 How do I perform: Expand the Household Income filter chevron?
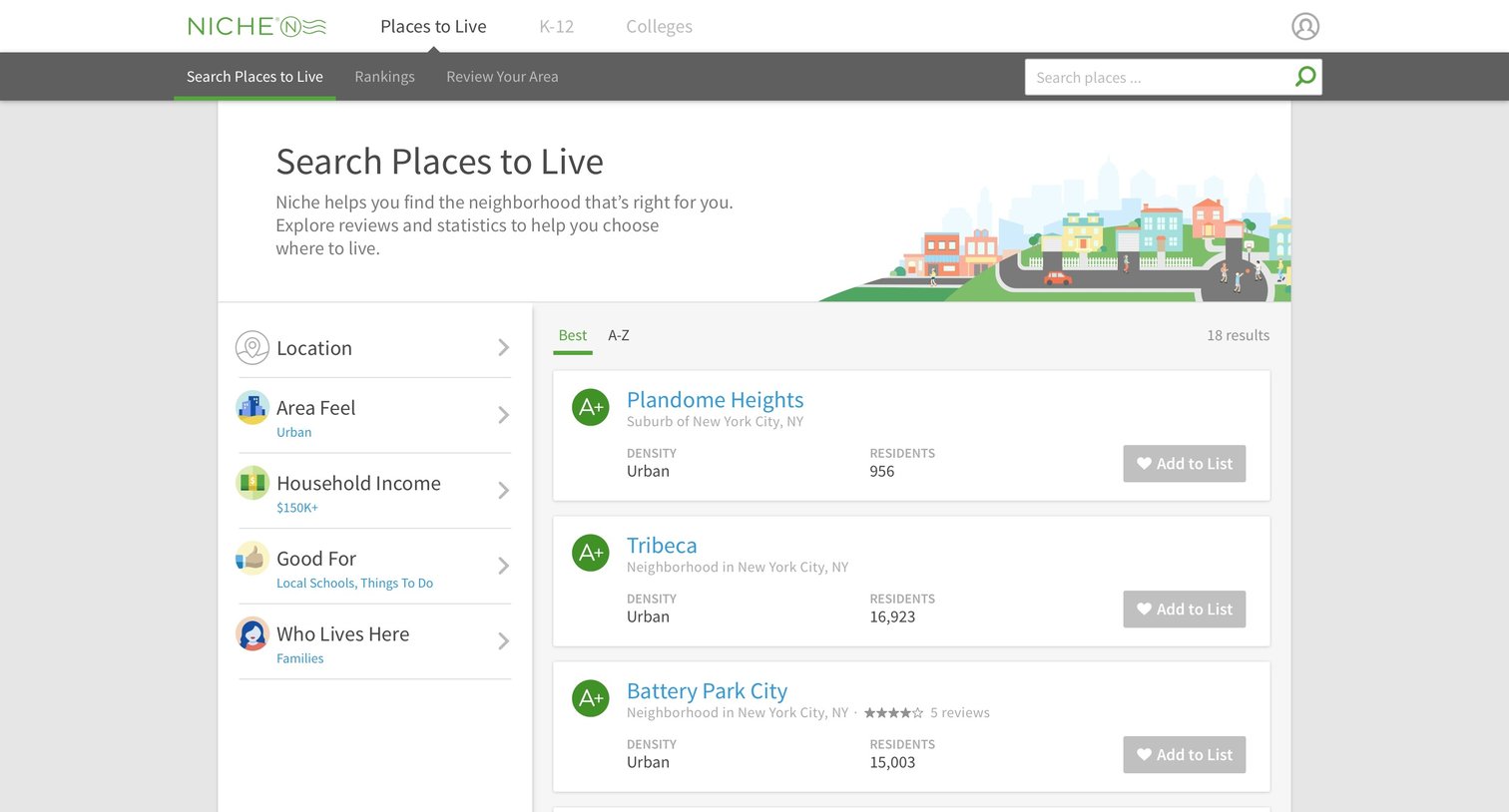tap(503, 491)
